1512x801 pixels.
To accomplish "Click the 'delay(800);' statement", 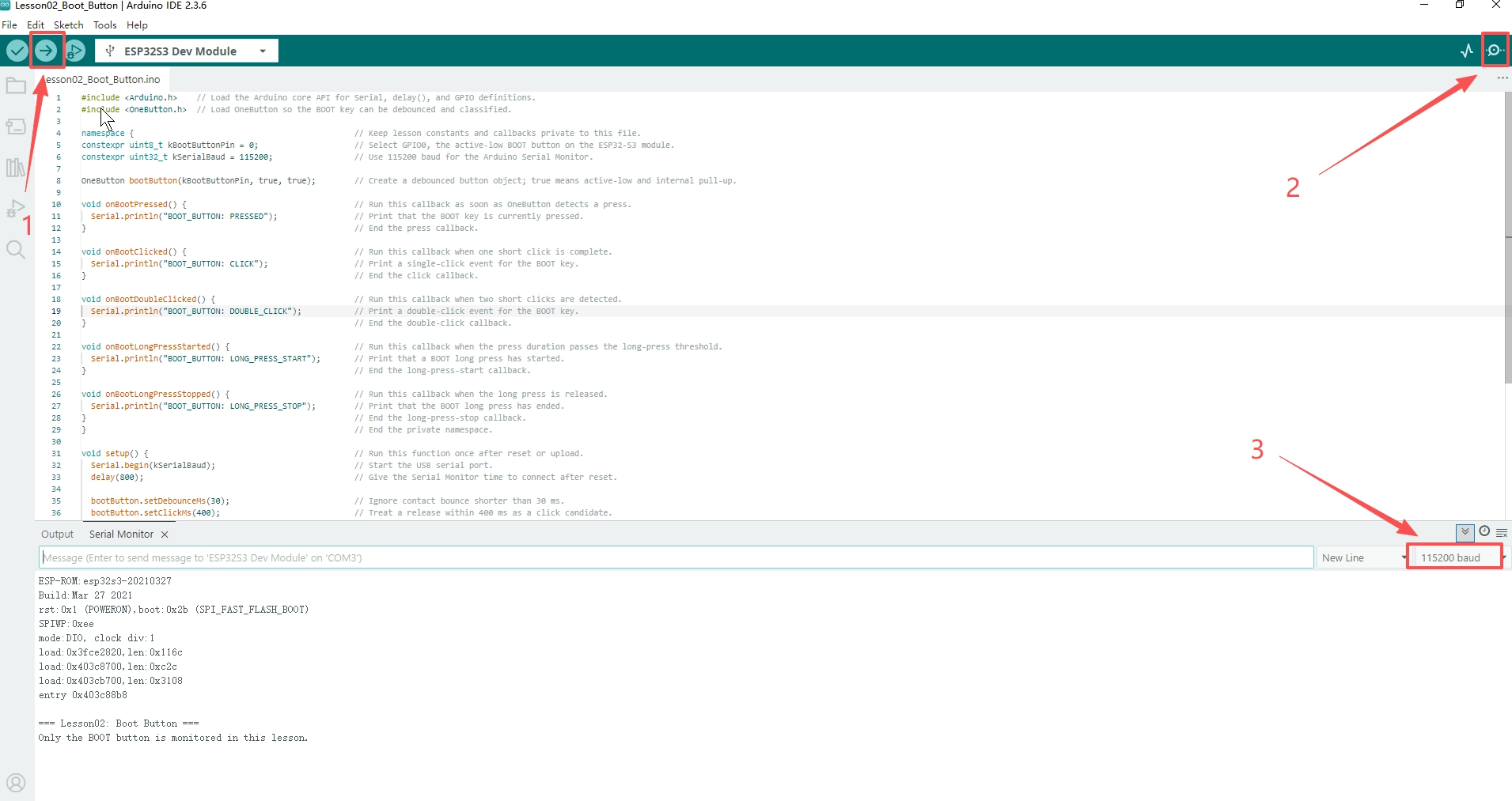I will (116, 478).
